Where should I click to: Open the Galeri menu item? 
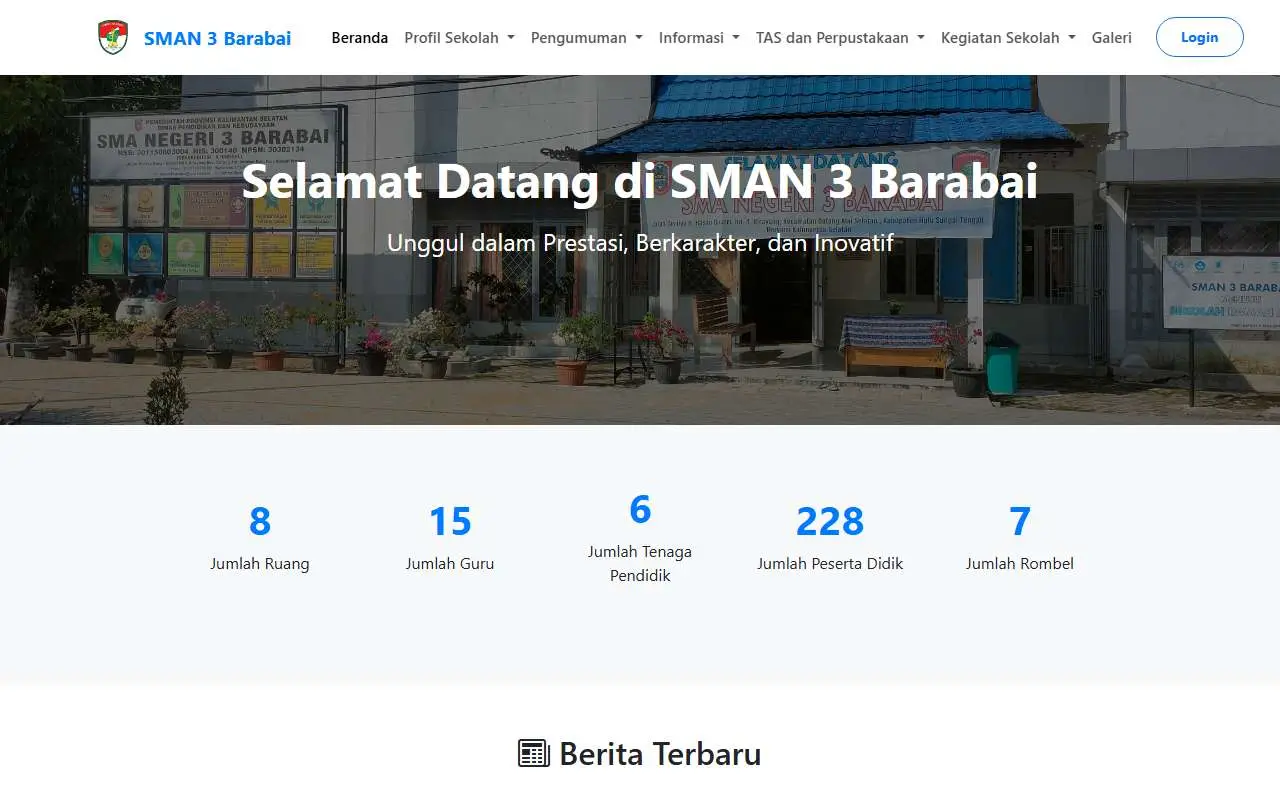1112,38
